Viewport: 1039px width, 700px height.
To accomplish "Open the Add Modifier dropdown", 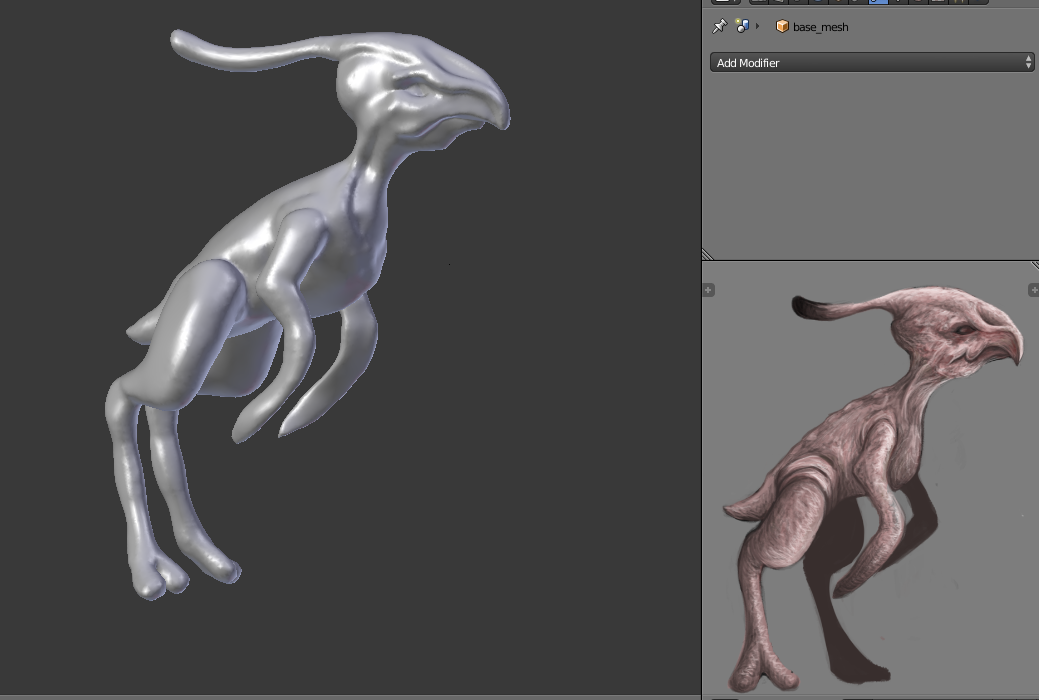I will pos(872,62).
